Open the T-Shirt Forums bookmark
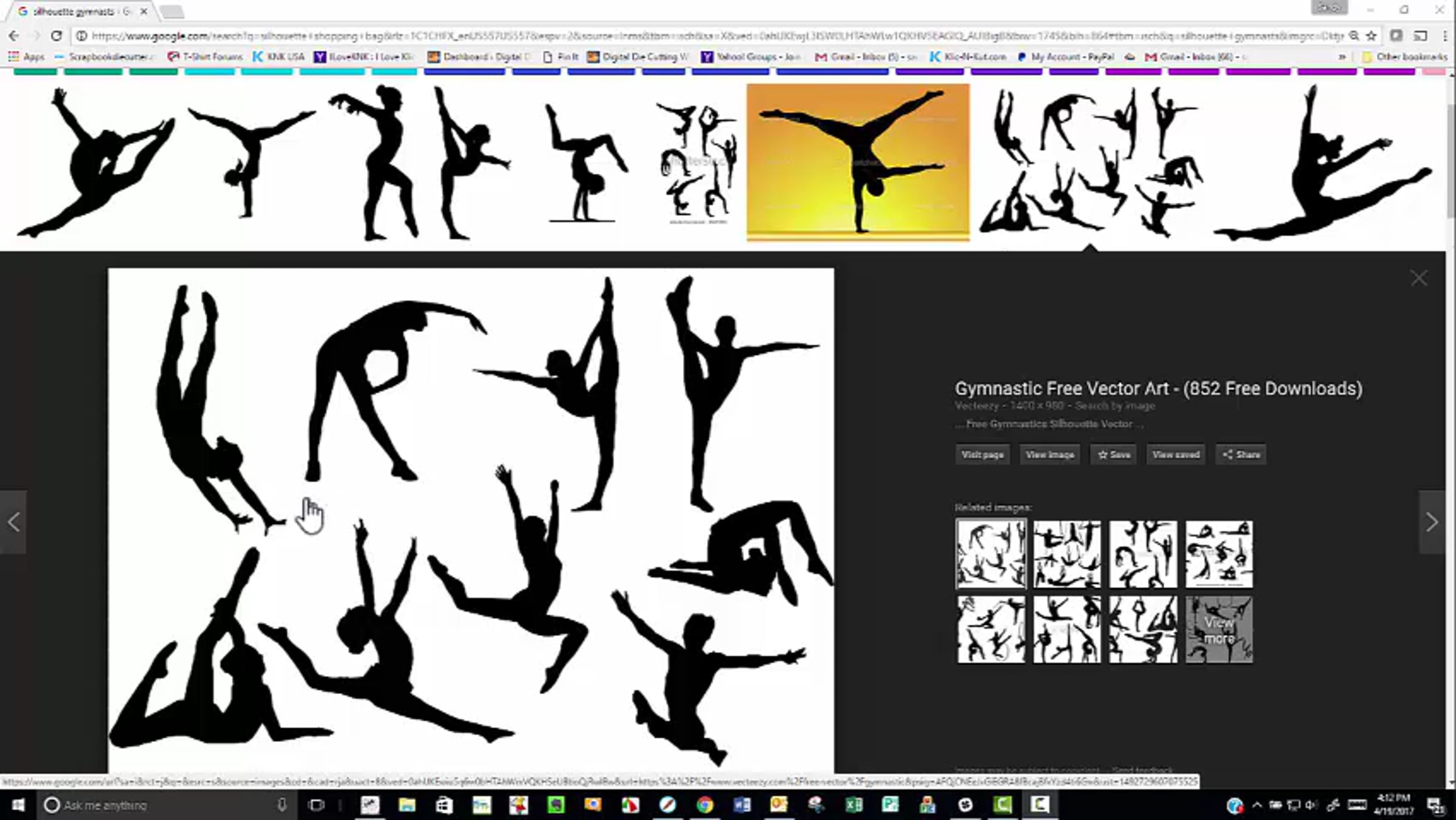 point(205,56)
